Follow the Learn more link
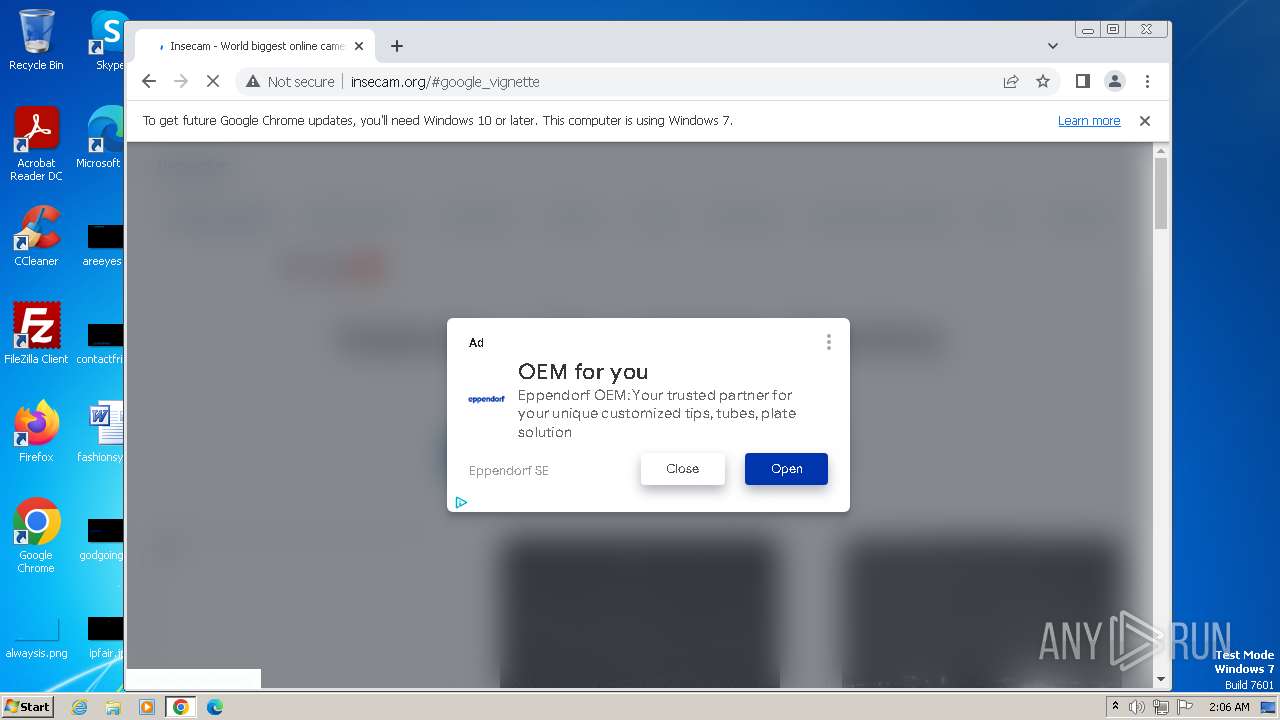 (x=1089, y=121)
